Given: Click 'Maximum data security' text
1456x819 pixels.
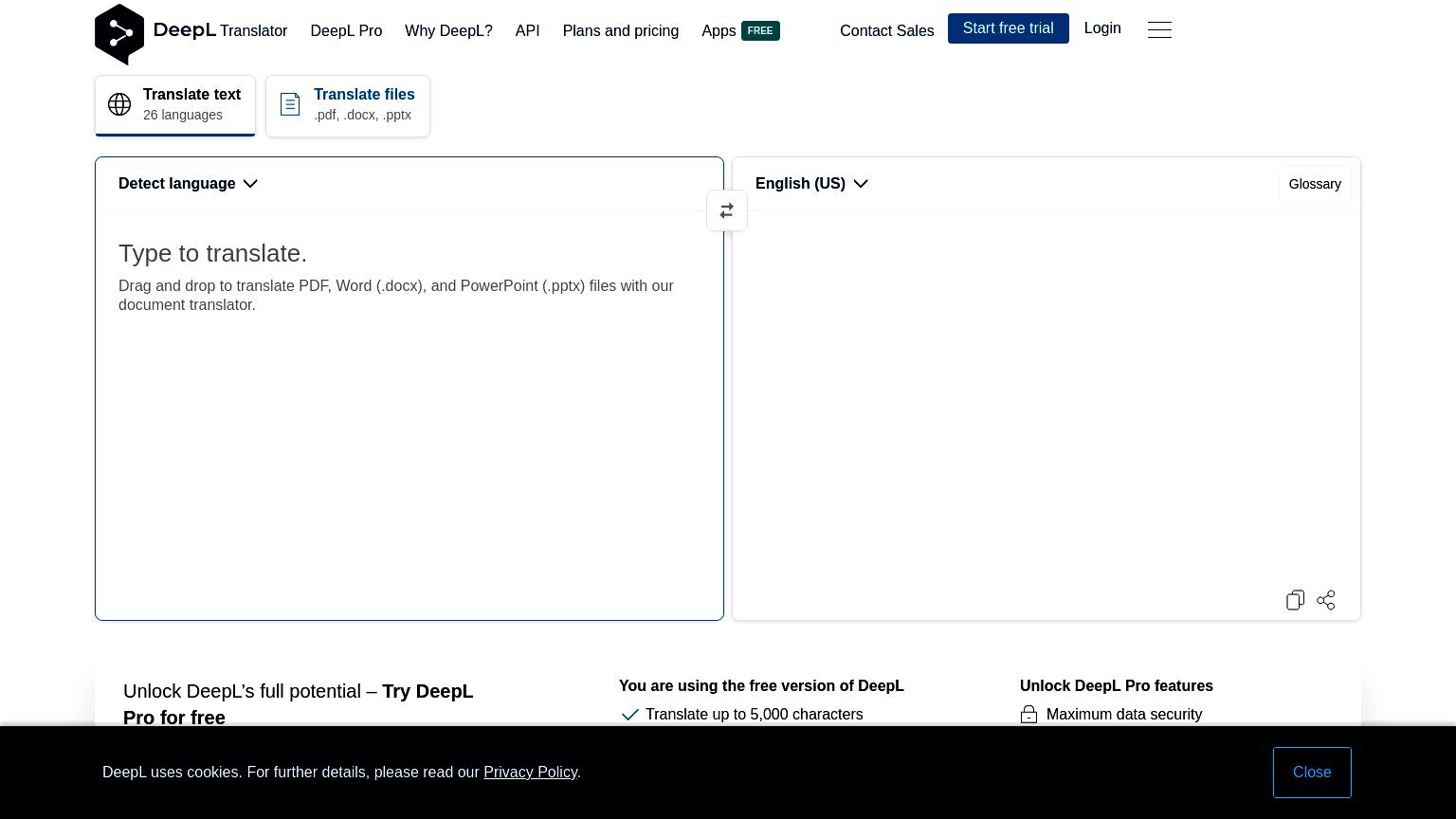Looking at the screenshot, I should click(x=1124, y=715).
